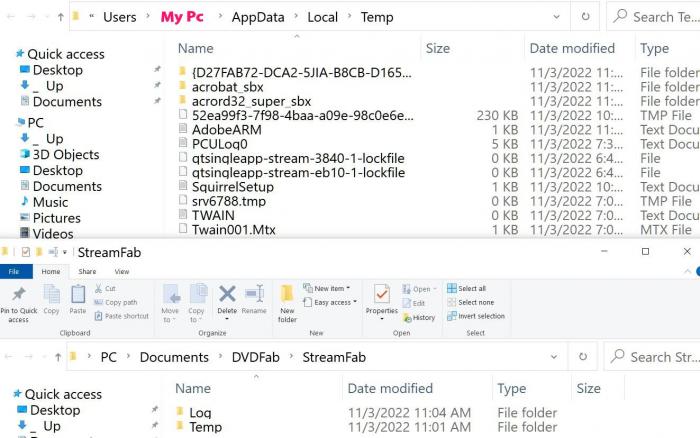The height and width of the screenshot is (438, 700).
Task: Open the File ribbon tab
Action: click(x=14, y=271)
